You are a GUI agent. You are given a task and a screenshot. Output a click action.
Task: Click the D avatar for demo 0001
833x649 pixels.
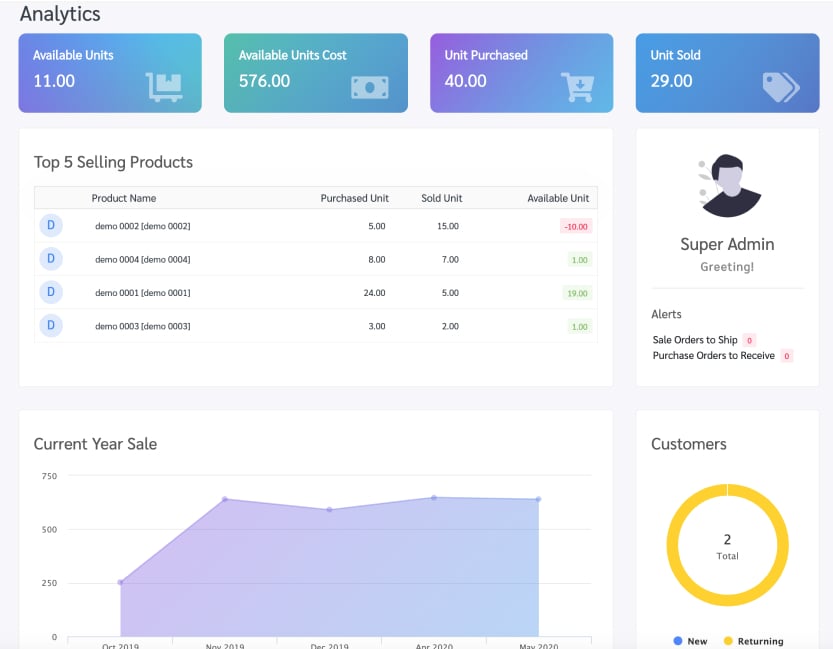pyautogui.click(x=51, y=293)
